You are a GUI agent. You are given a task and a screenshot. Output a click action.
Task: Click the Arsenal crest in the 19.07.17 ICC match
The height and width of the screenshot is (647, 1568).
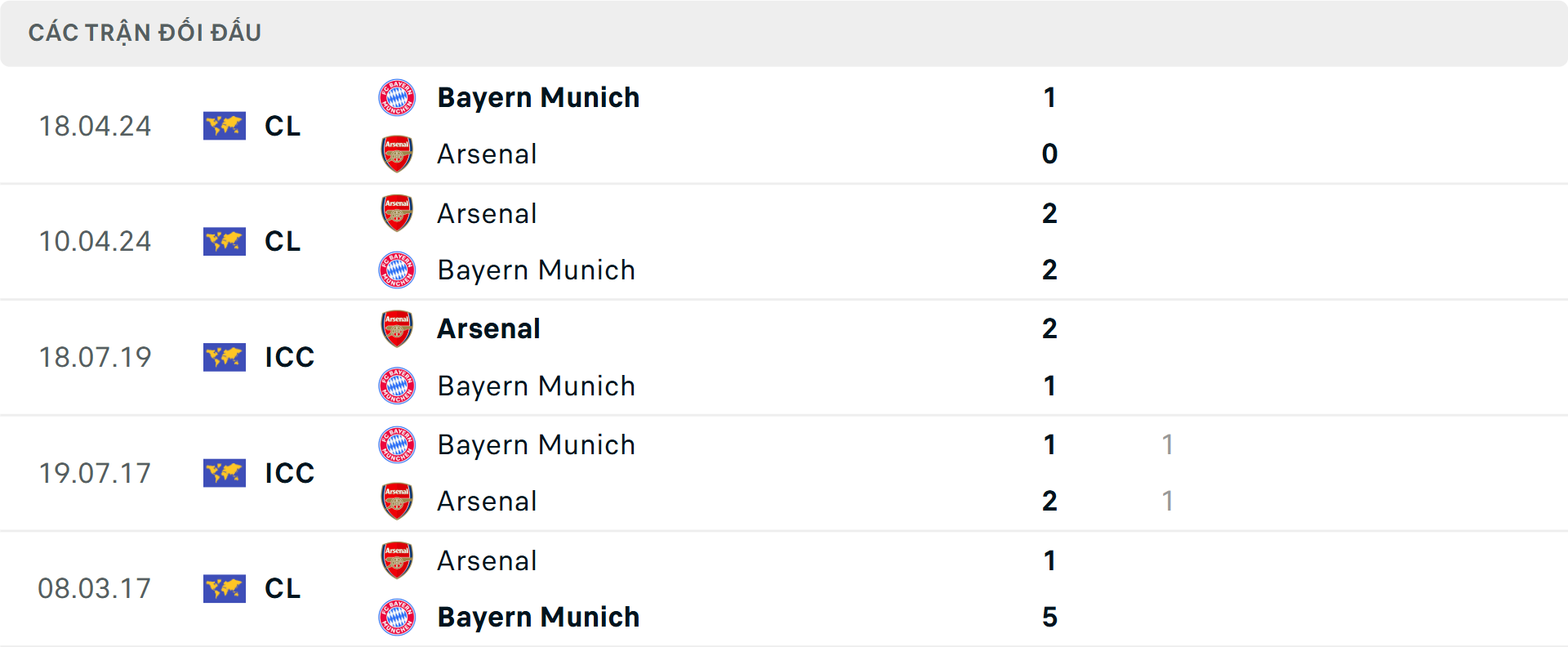click(x=397, y=501)
